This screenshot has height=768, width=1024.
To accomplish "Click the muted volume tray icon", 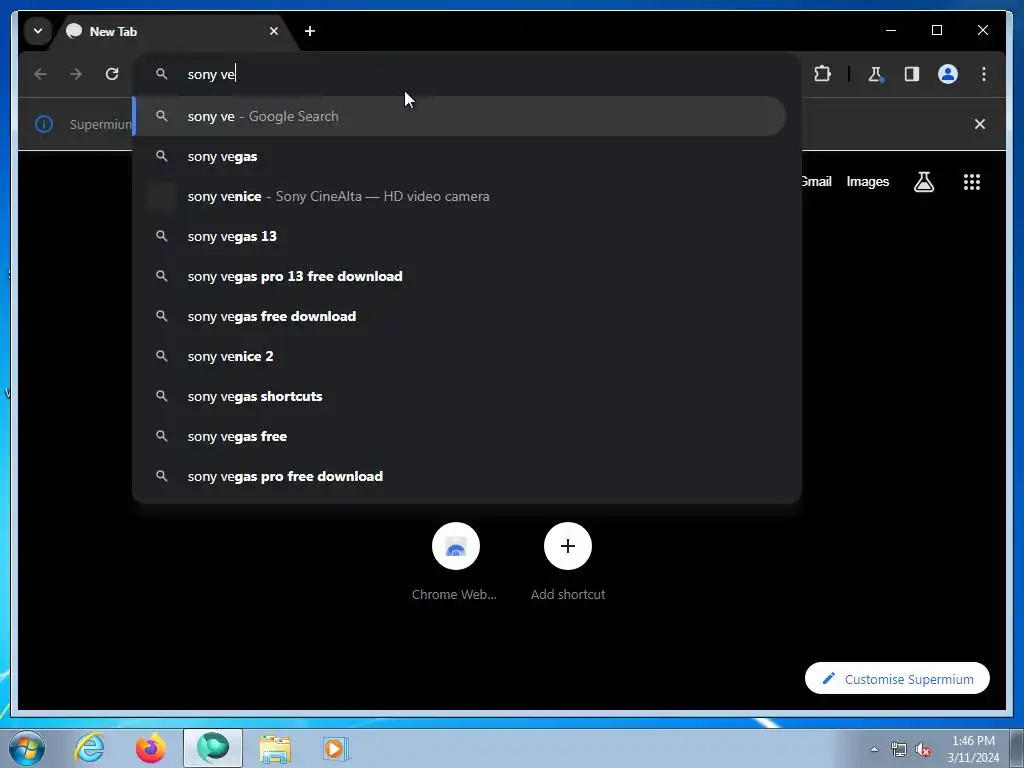I will coord(923,749).
